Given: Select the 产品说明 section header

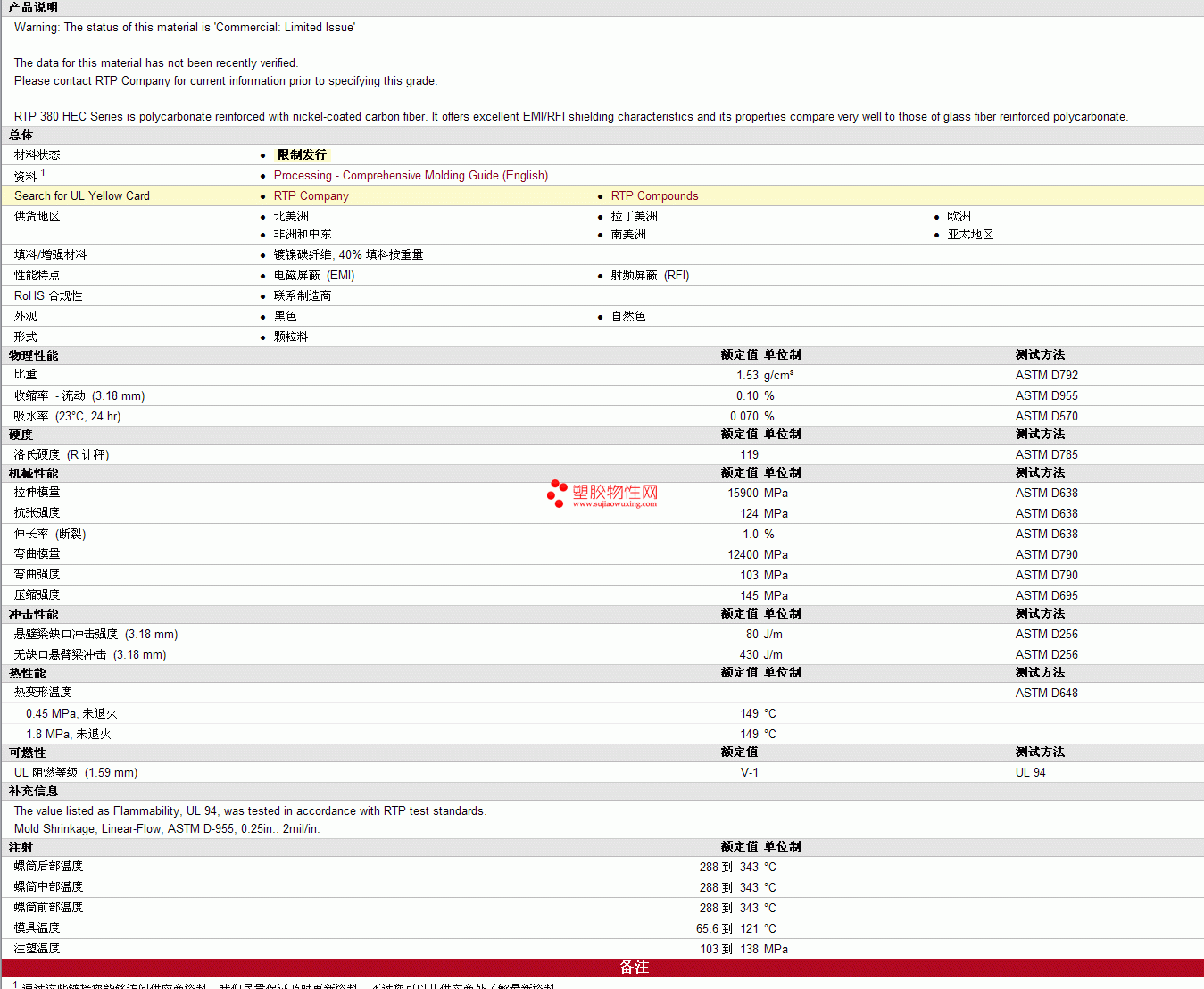Looking at the screenshot, I should [x=33, y=7].
